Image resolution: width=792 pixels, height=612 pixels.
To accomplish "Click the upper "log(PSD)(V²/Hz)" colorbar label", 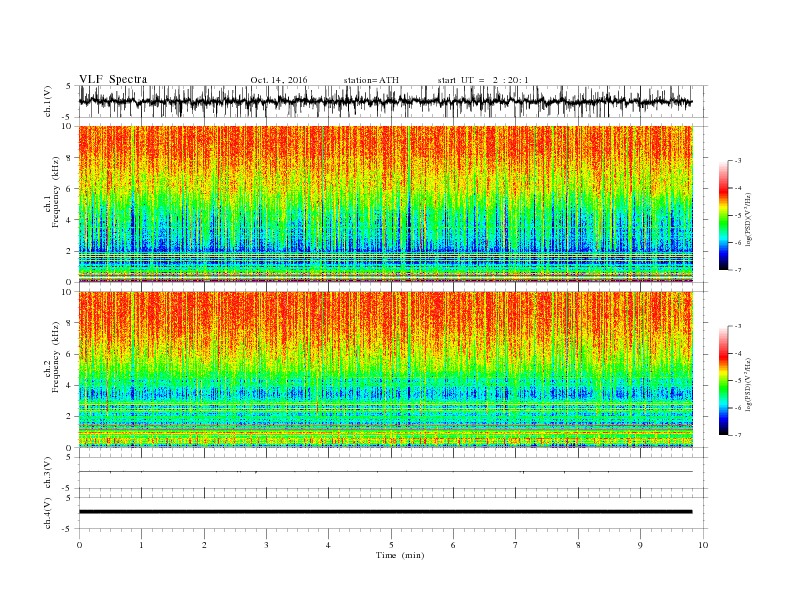I will click(x=749, y=219).
